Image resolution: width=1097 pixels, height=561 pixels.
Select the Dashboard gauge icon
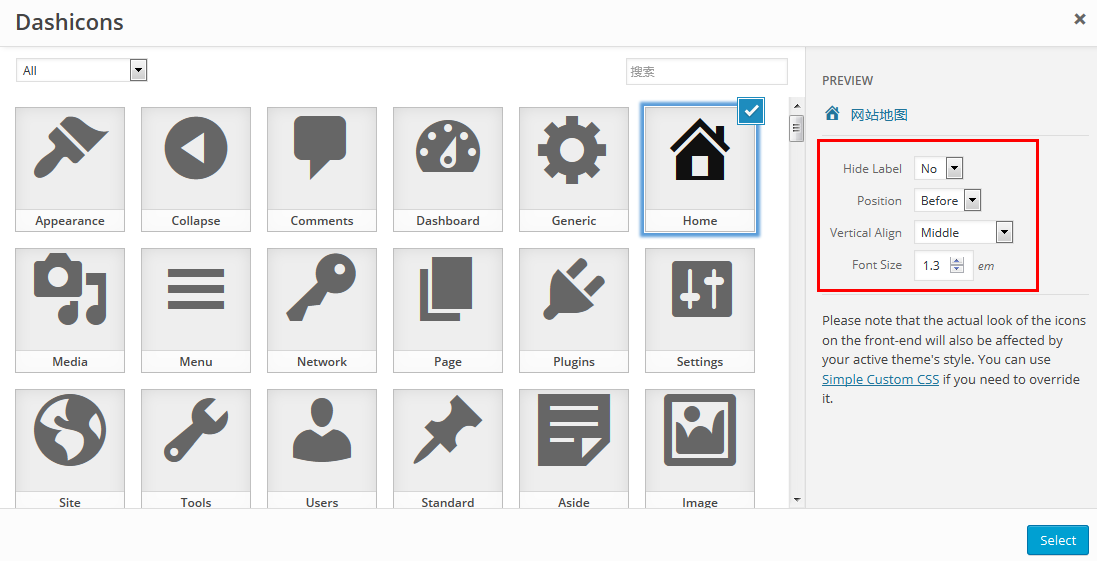point(448,158)
